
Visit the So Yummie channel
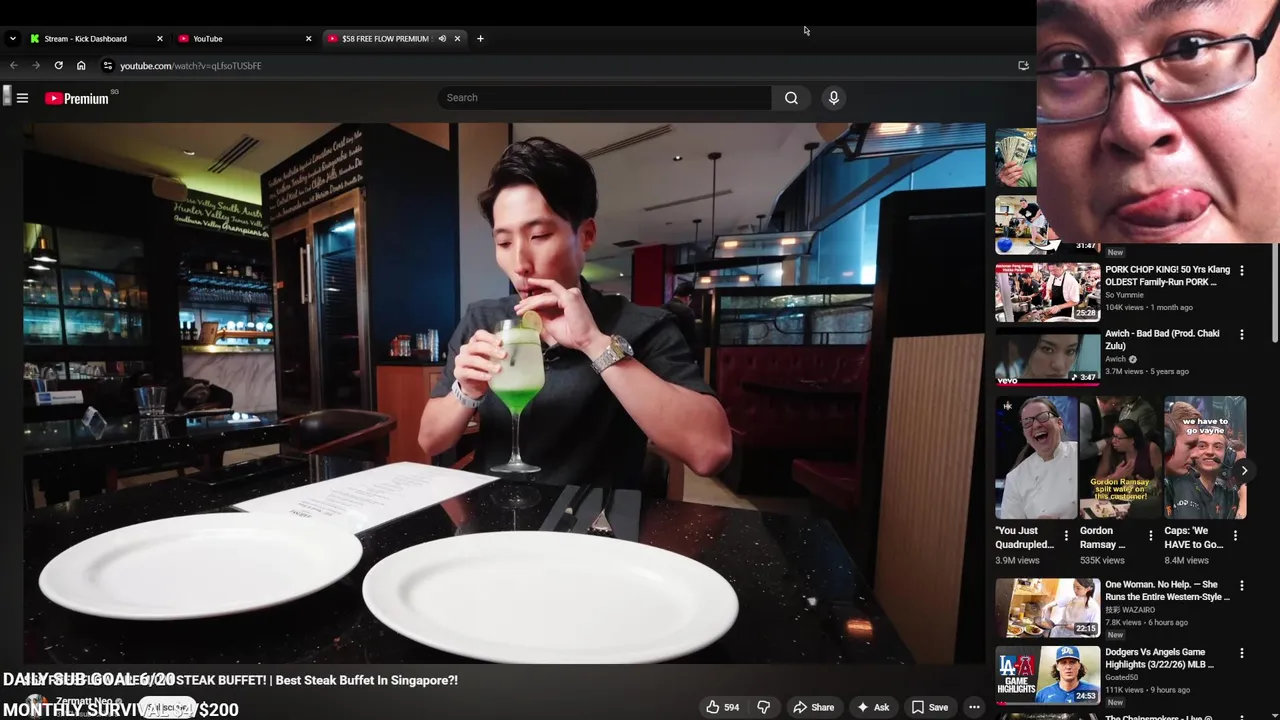click(1123, 295)
